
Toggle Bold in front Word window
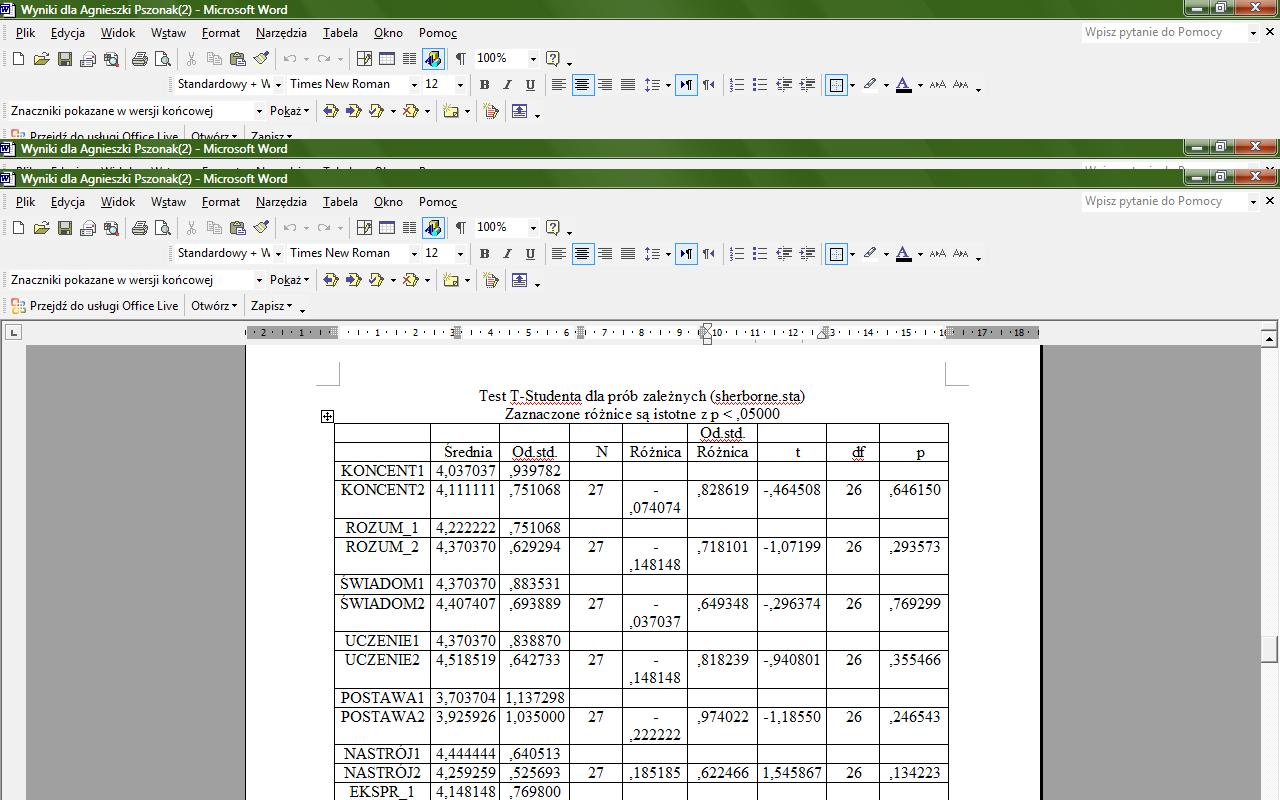click(x=484, y=254)
